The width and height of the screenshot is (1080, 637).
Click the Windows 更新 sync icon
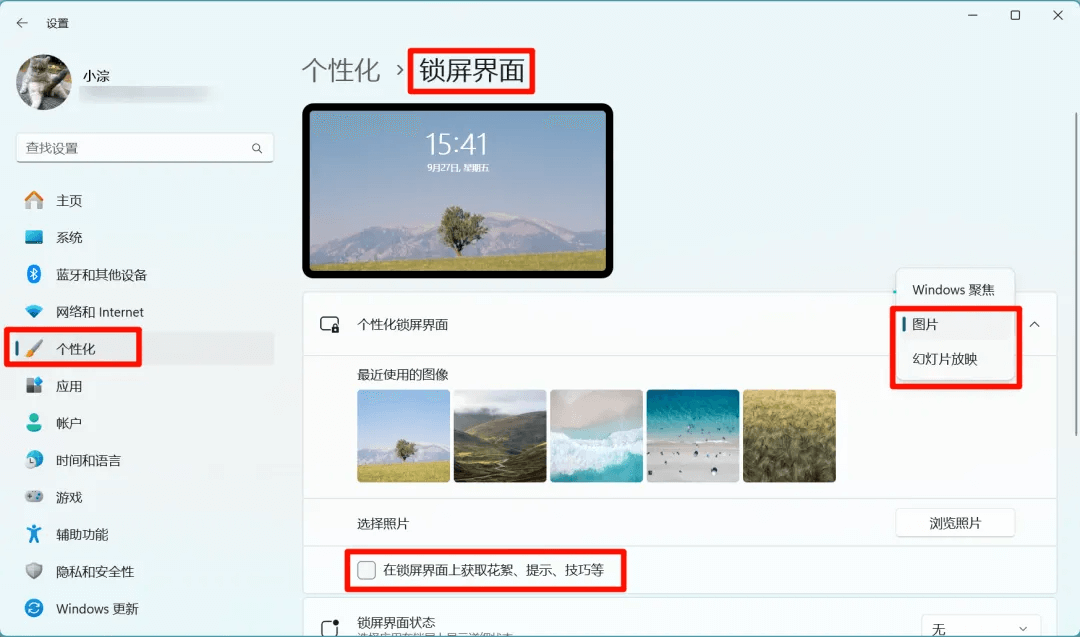pos(34,608)
